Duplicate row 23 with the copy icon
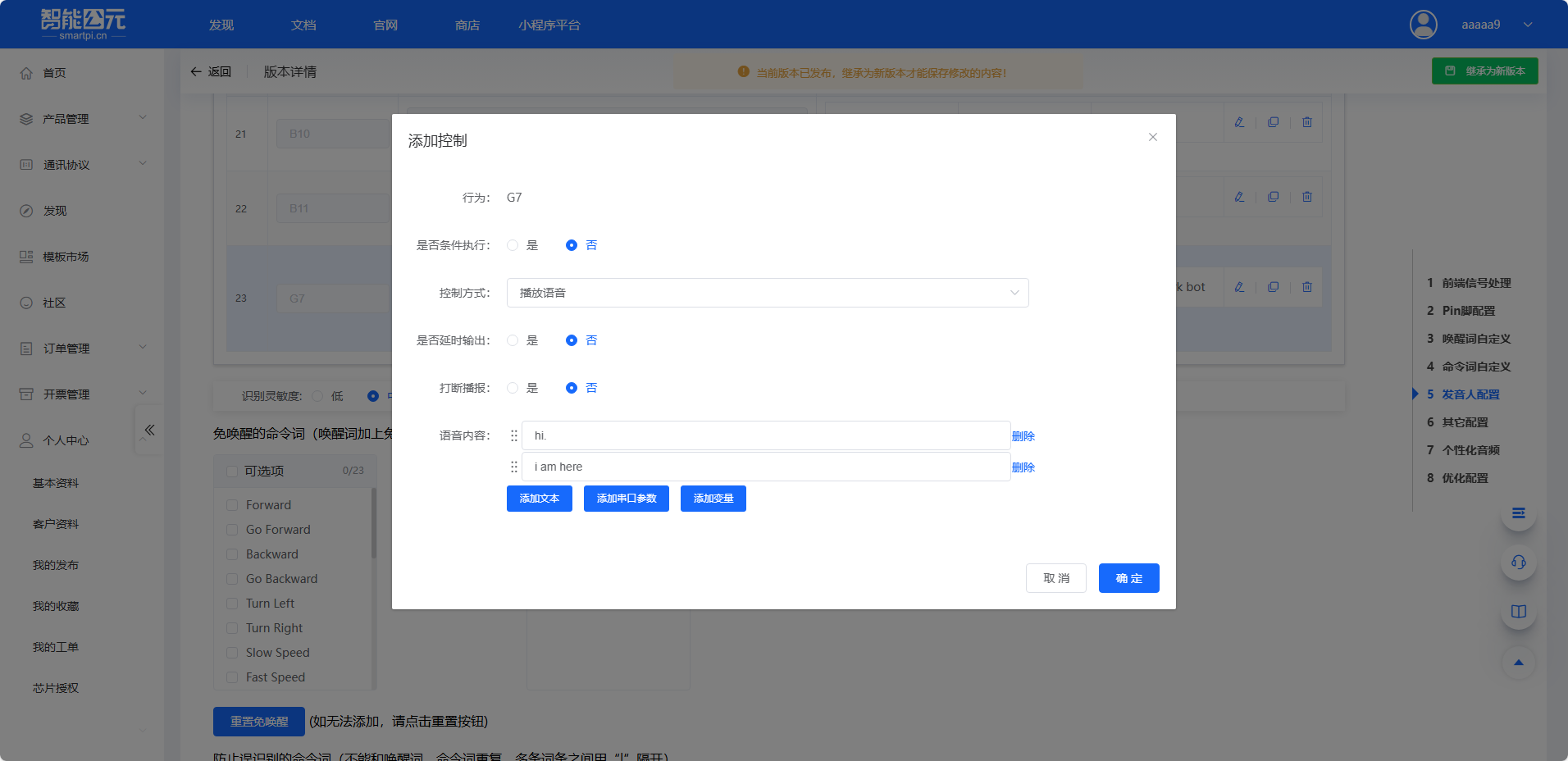 1273,287
